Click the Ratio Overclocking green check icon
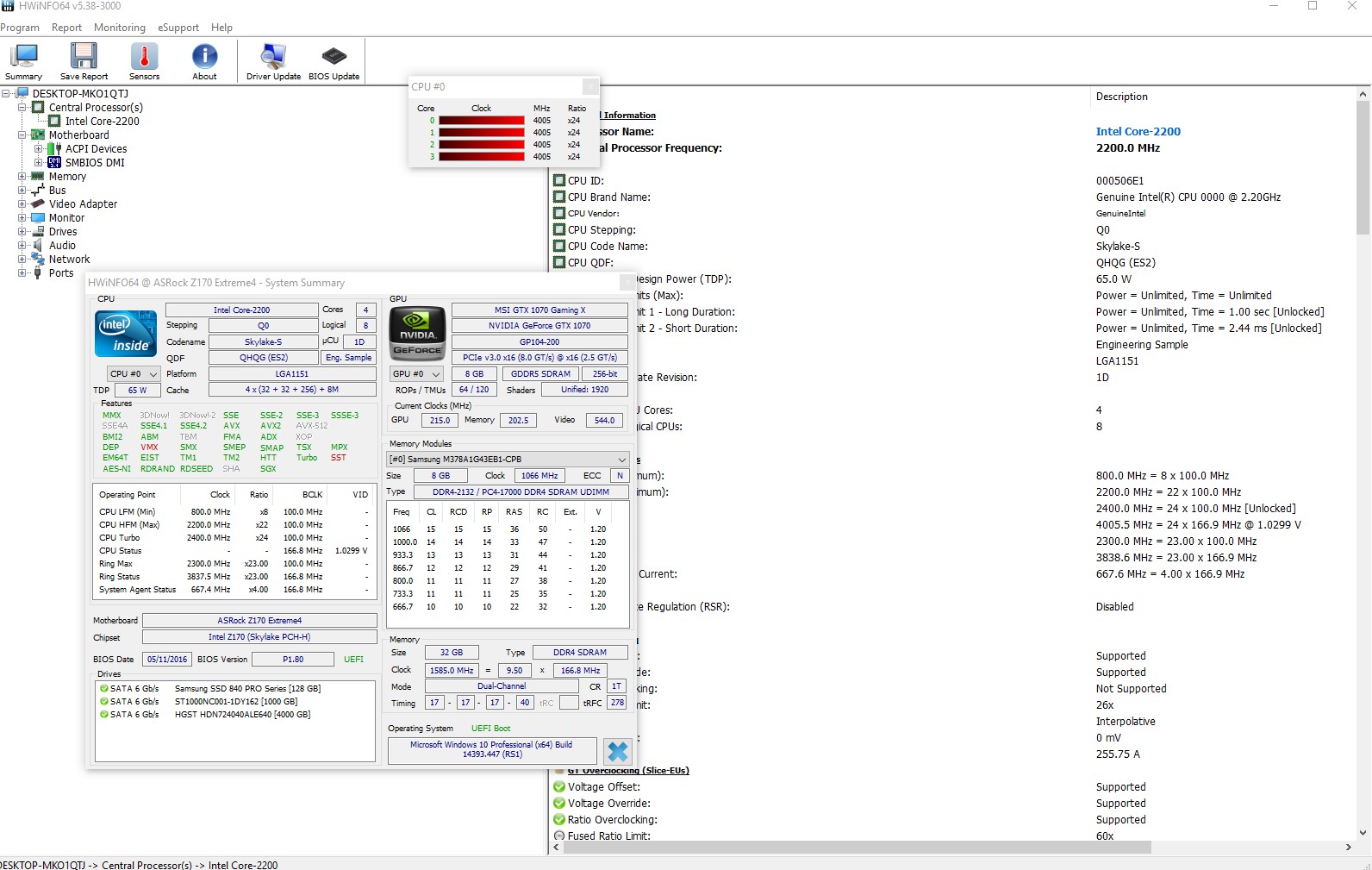The height and width of the screenshot is (870, 1372). [x=559, y=819]
